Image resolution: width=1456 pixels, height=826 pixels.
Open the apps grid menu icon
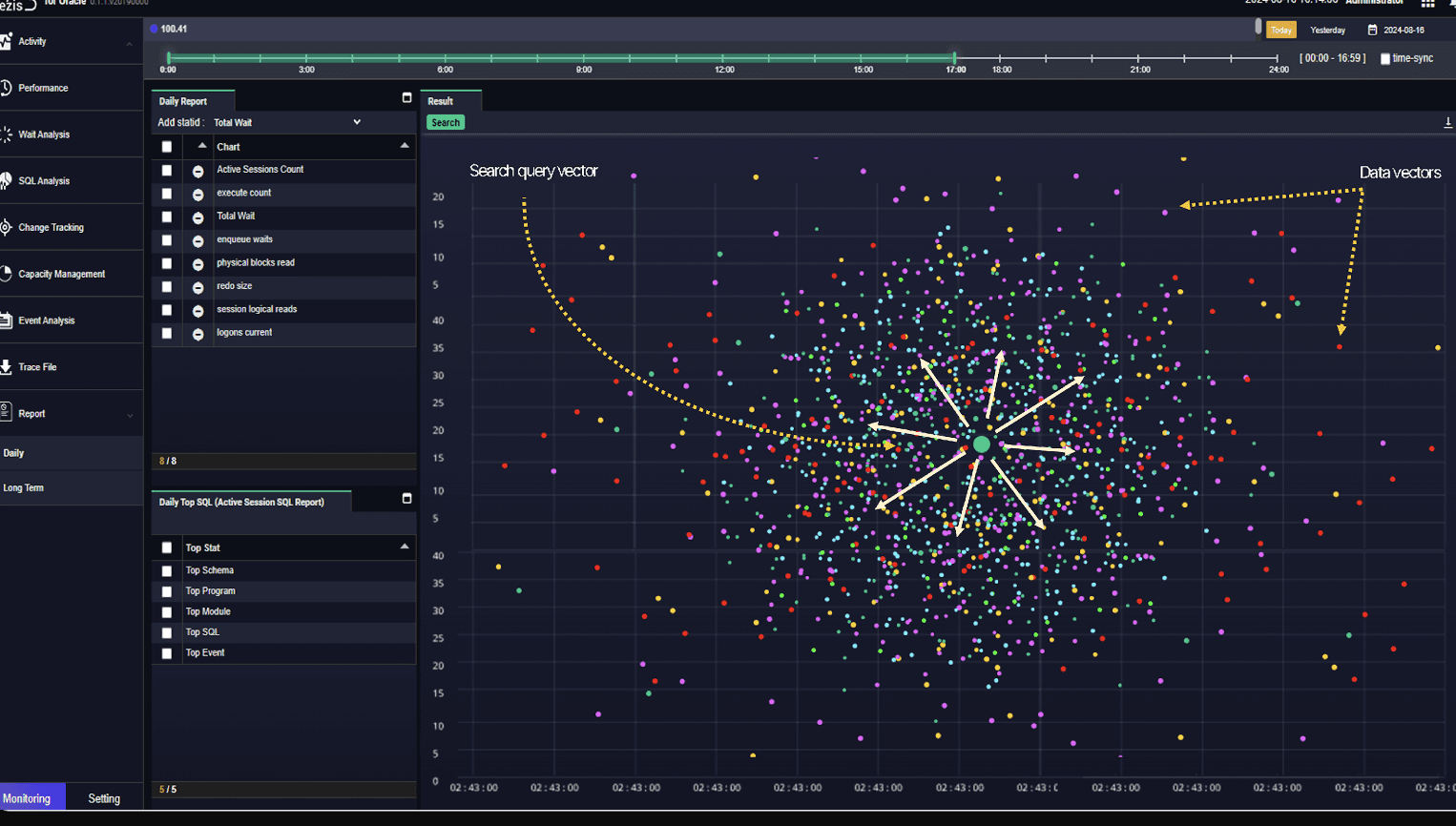click(x=1427, y=4)
